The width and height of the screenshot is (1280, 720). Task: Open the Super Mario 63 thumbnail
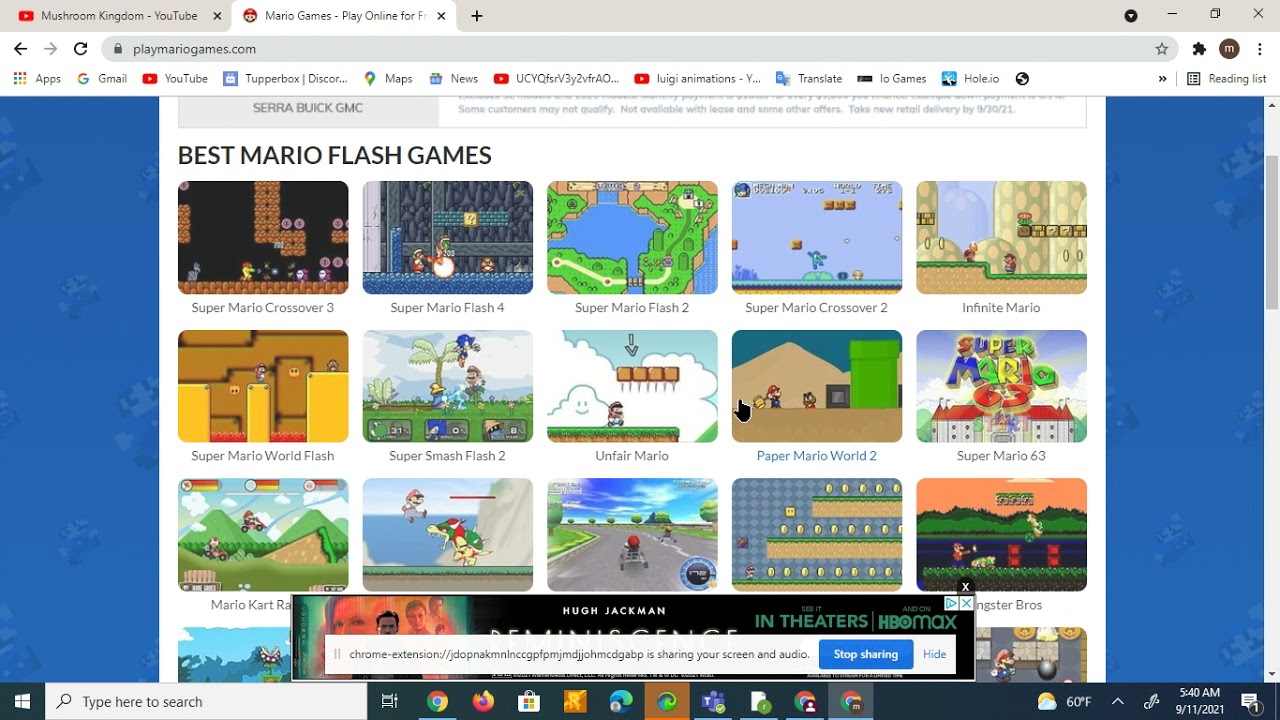coord(1001,386)
